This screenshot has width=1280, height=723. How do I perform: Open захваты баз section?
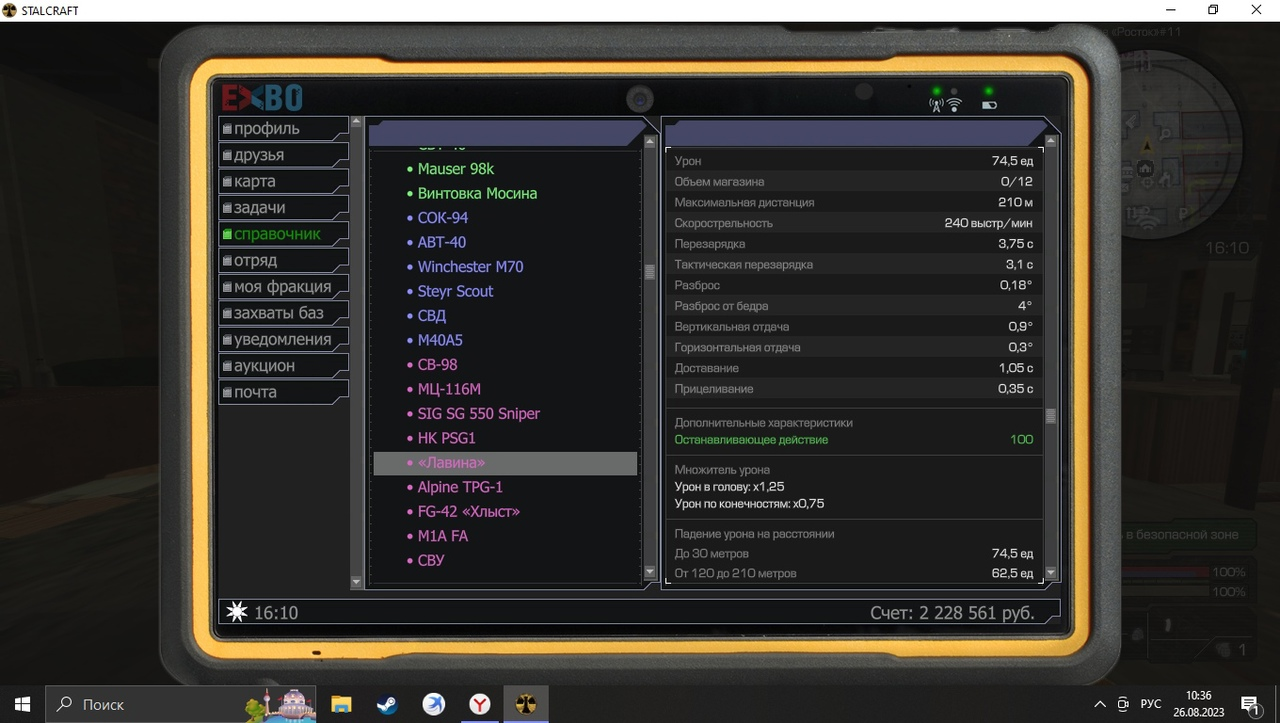[x=283, y=313]
